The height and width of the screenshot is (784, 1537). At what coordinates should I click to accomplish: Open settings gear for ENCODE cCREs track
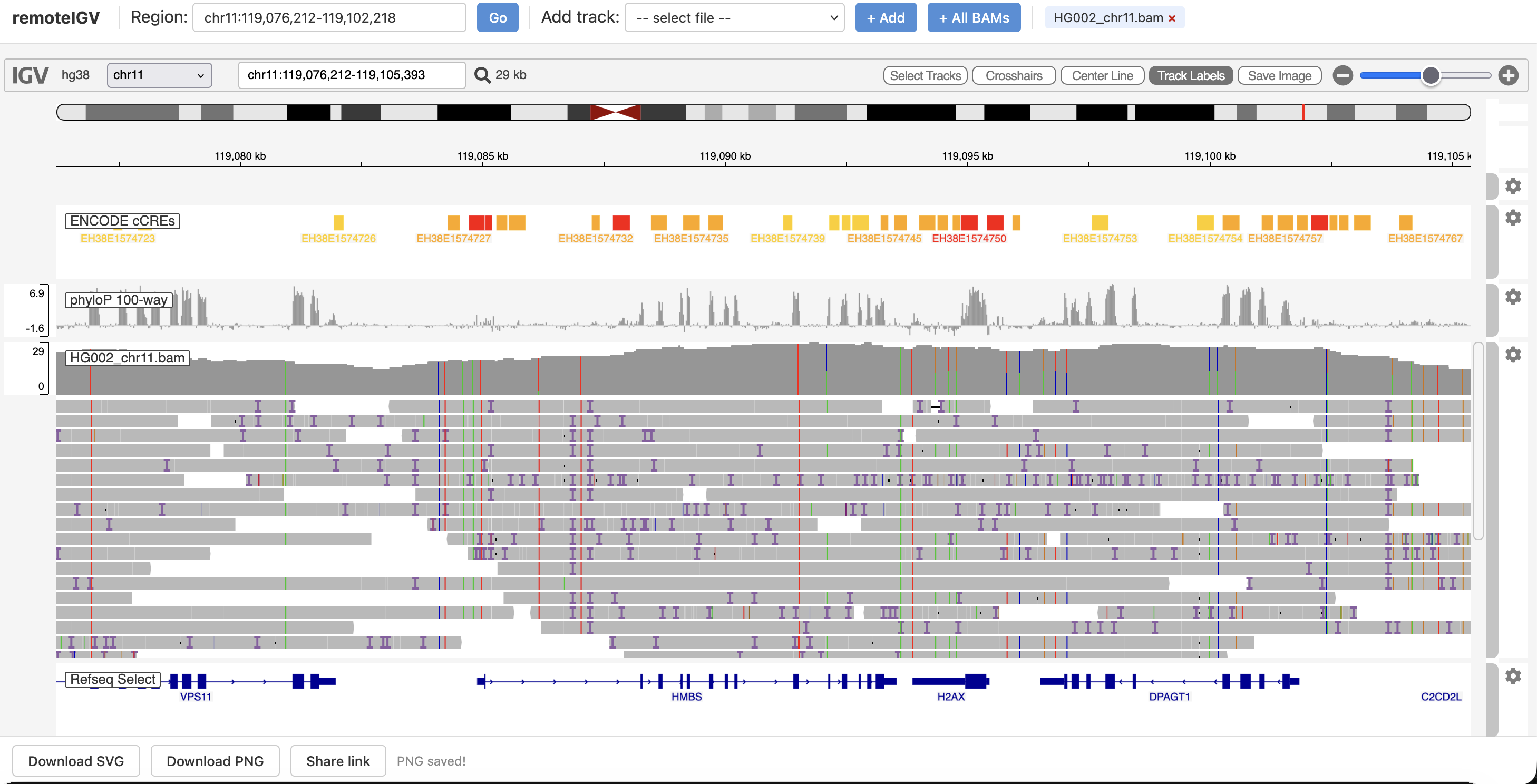[x=1513, y=218]
